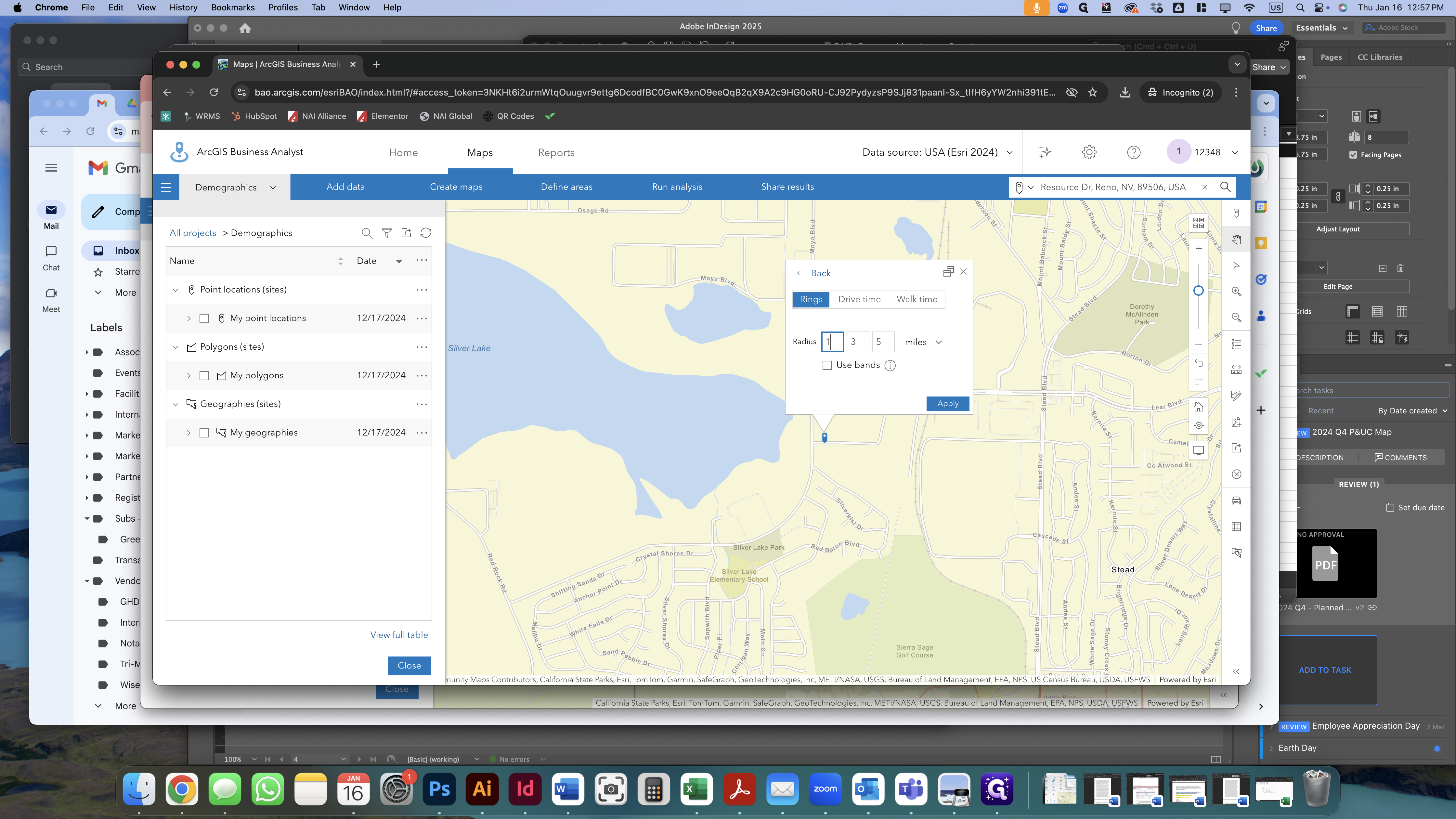Expand the My point locations row

point(189,319)
